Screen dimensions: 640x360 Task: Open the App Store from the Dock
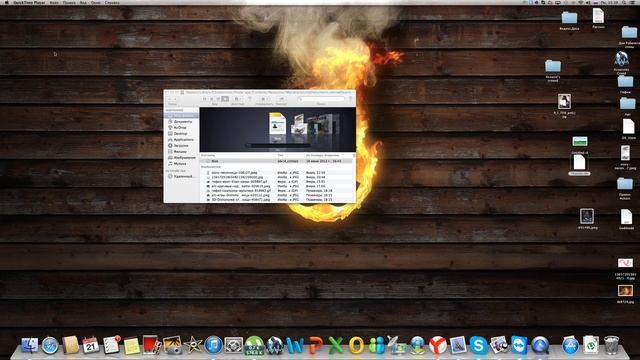point(570,345)
